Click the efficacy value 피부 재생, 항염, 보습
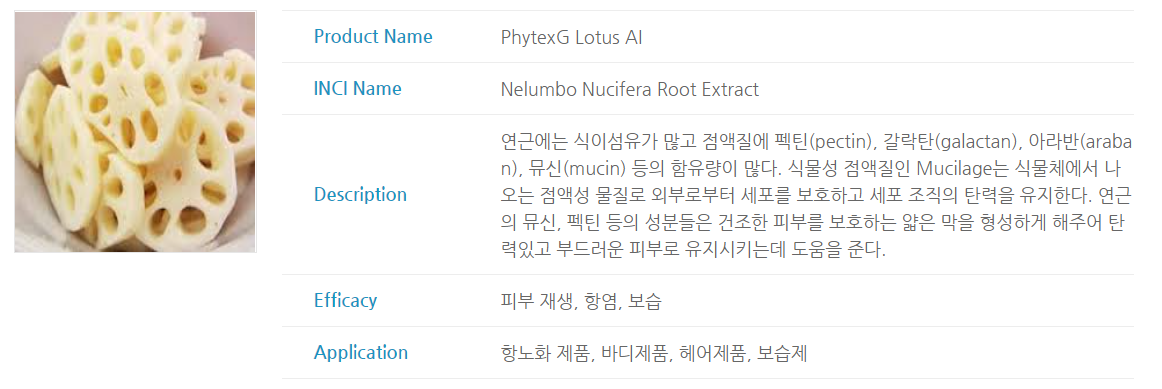The width and height of the screenshot is (1162, 389). click(x=581, y=302)
